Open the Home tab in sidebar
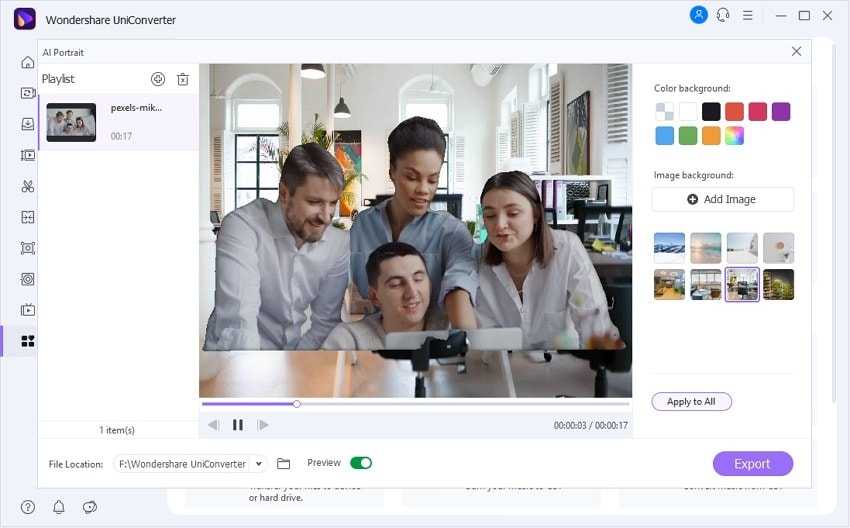This screenshot has width=850, height=528. pyautogui.click(x=28, y=62)
